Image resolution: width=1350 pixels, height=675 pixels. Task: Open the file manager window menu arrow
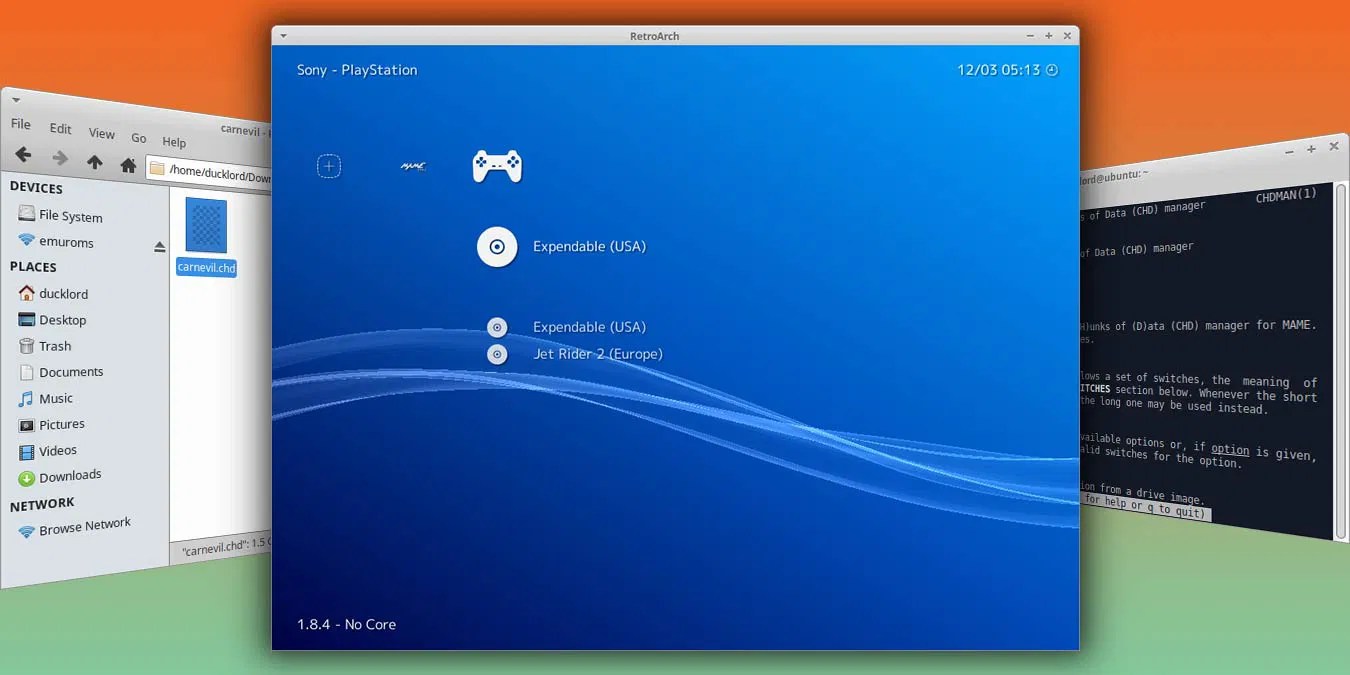tap(16, 100)
